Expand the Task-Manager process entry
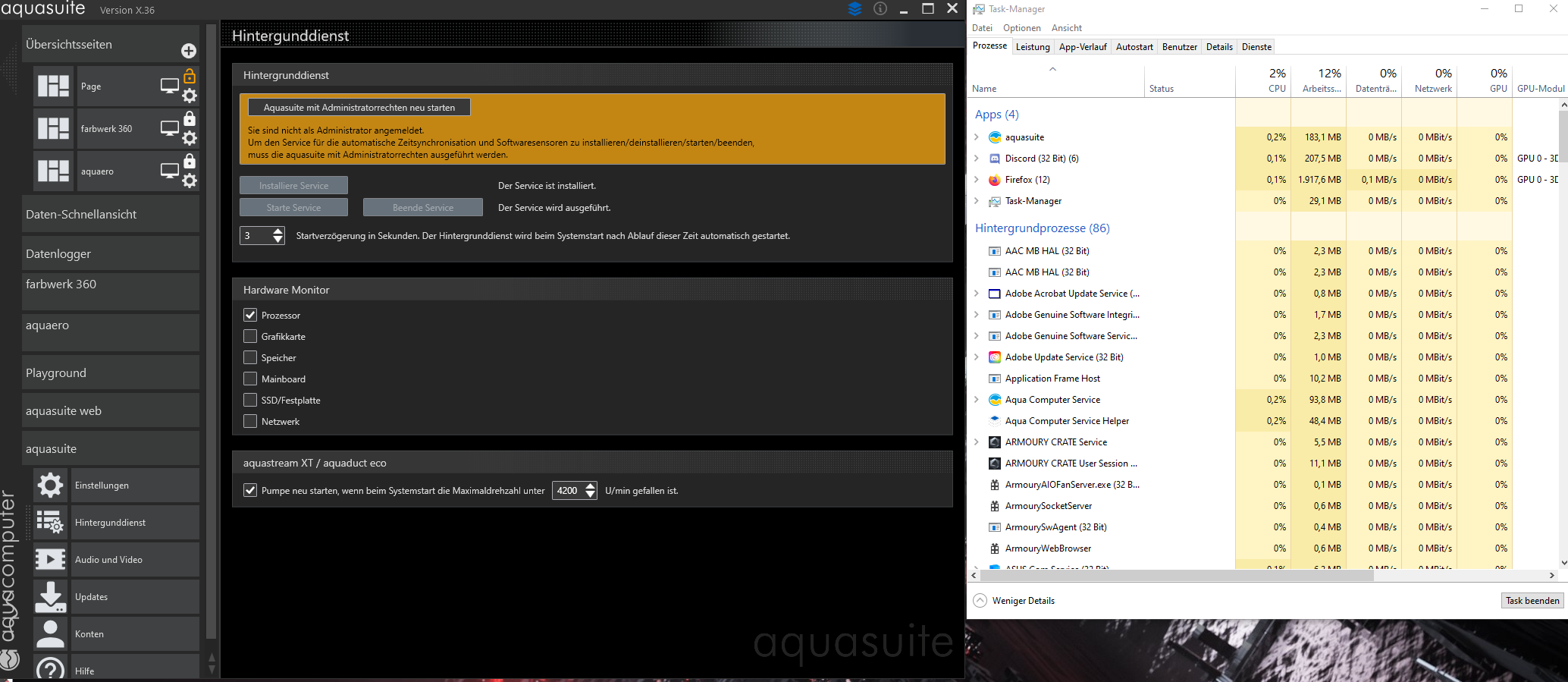The image size is (1568, 682). coord(977,201)
